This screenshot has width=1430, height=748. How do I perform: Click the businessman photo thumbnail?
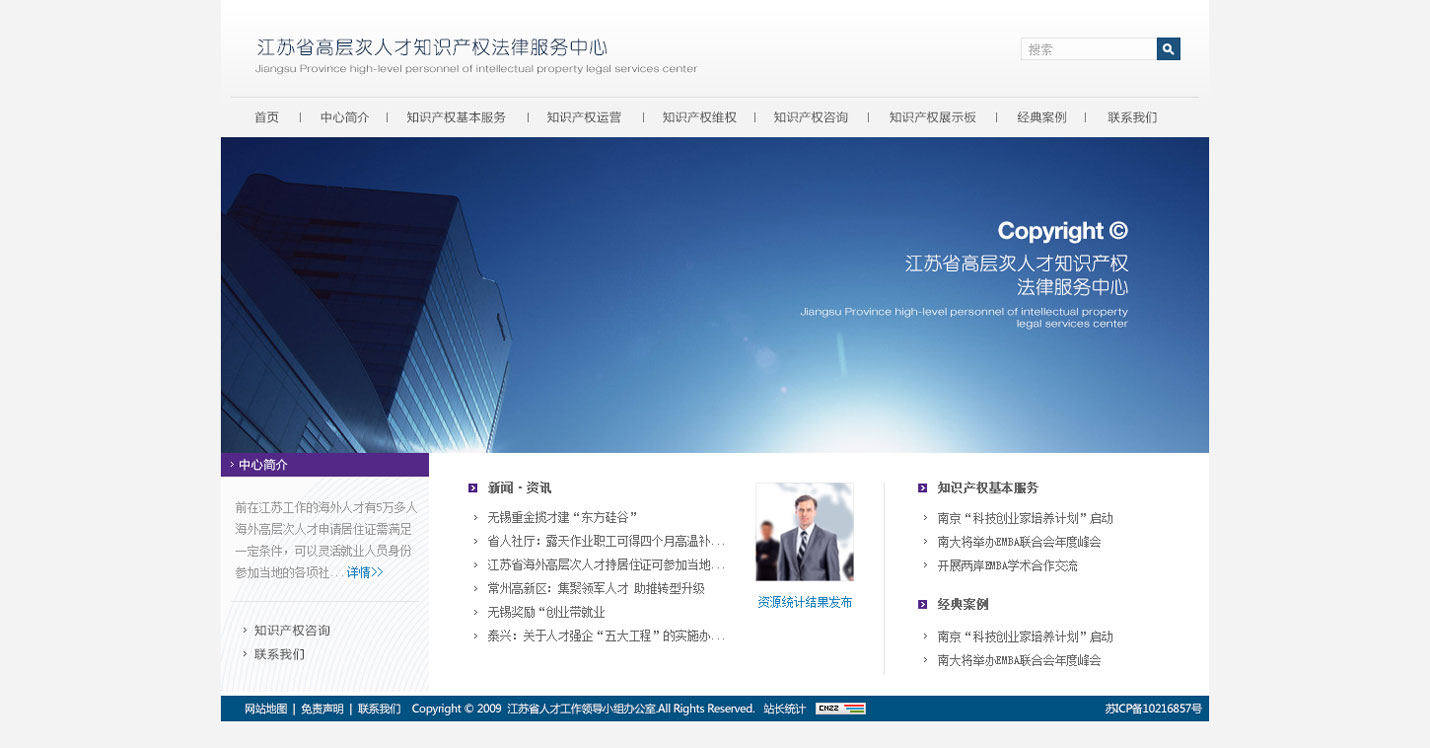804,531
